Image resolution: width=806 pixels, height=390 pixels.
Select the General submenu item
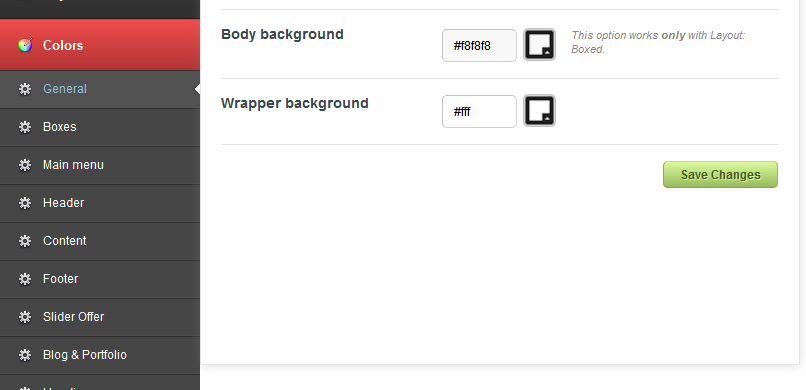click(x=100, y=89)
